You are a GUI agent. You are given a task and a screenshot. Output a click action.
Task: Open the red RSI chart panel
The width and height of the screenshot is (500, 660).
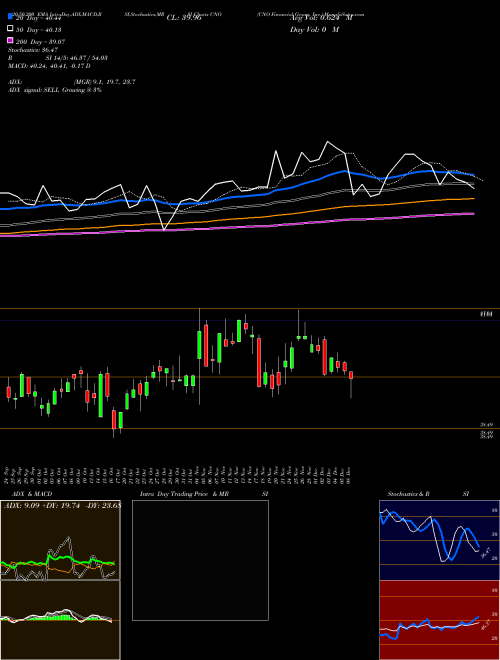[x=439, y=620]
